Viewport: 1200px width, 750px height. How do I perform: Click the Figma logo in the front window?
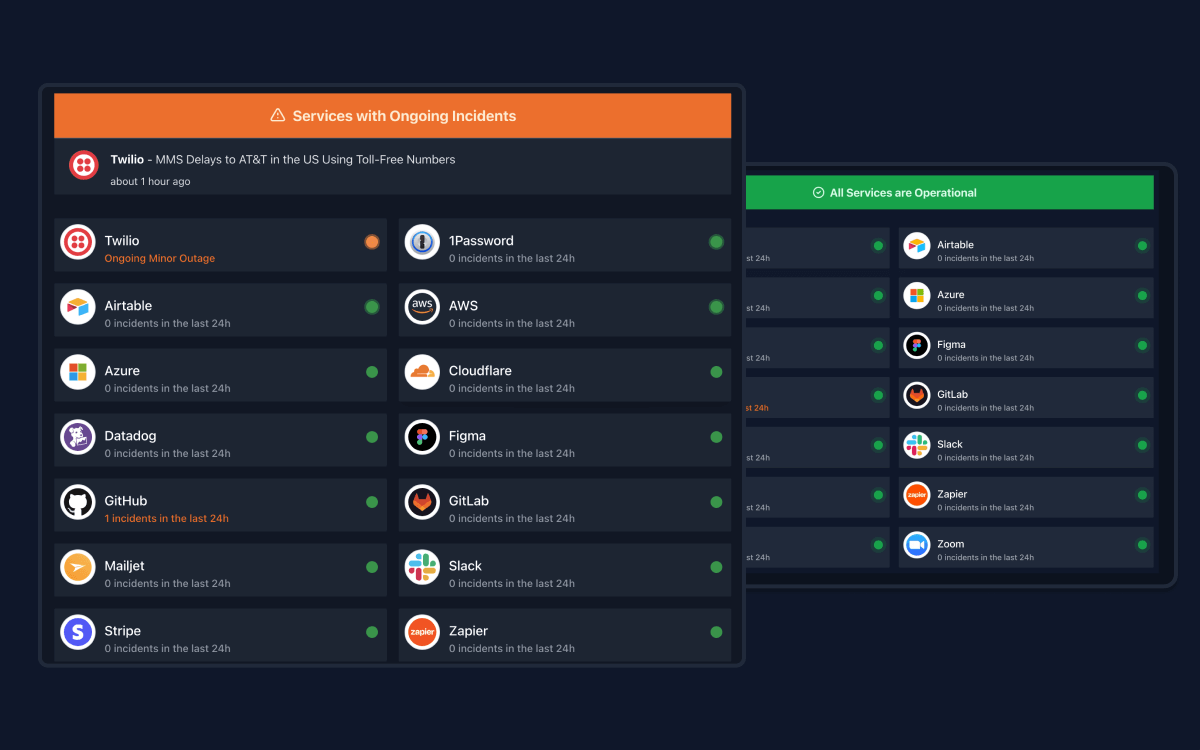422,437
